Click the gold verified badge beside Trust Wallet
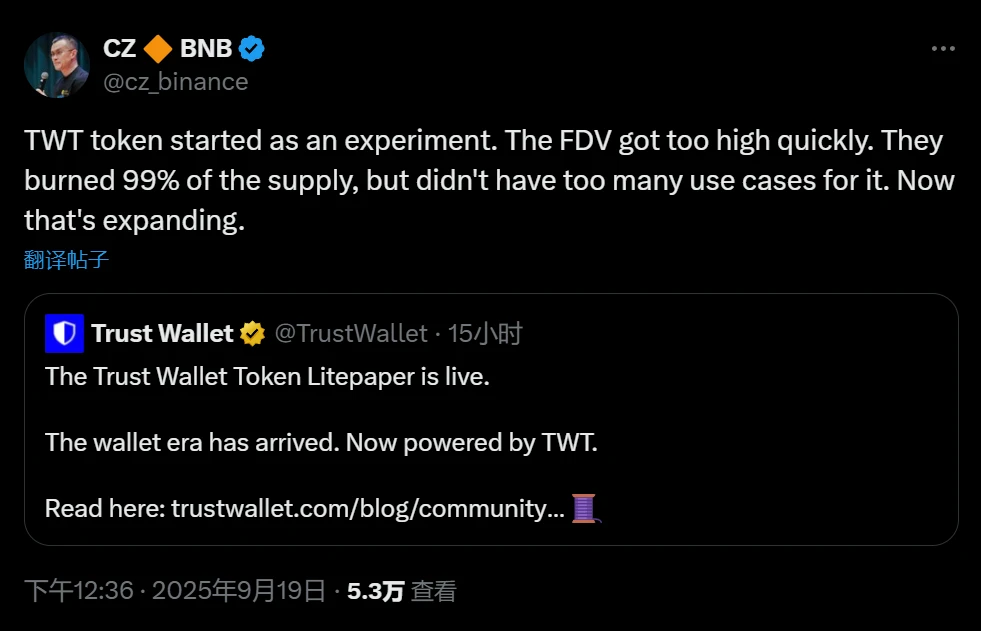Screen dimensions: 981x631 point(253,333)
